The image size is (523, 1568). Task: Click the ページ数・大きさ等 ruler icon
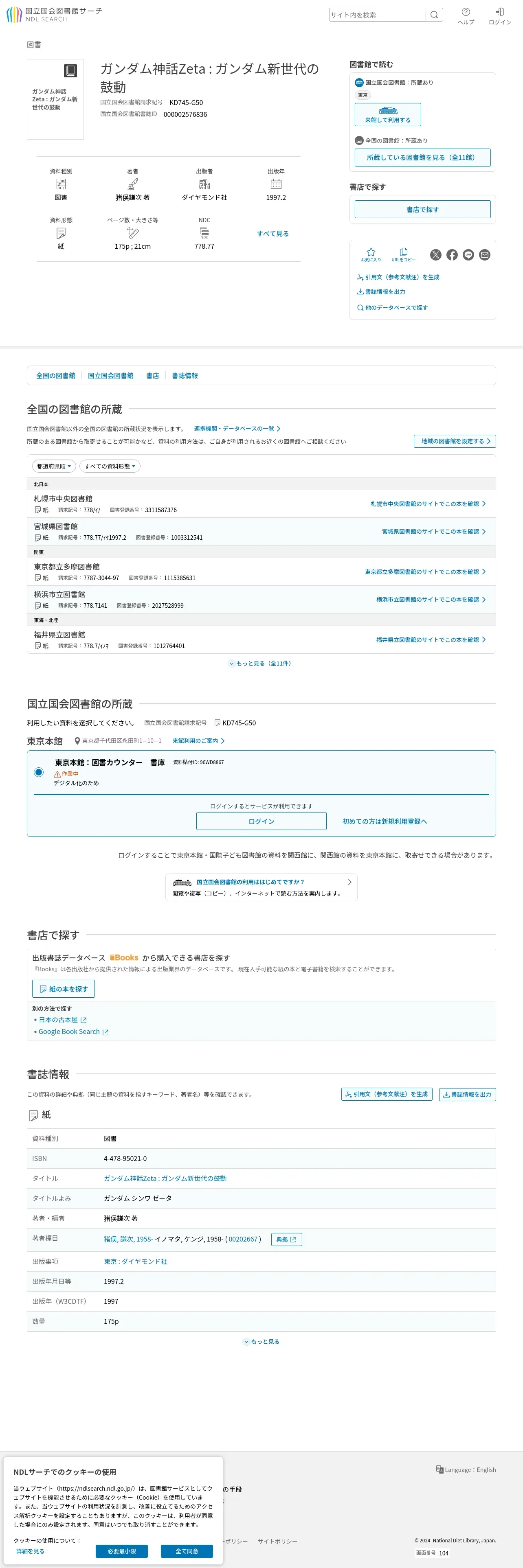(x=133, y=232)
